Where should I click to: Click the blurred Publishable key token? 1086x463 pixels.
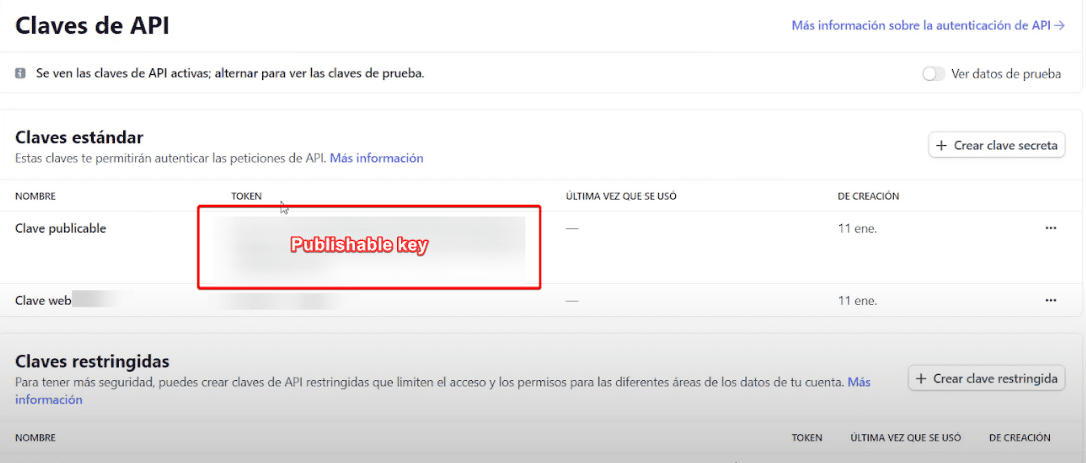(368, 246)
